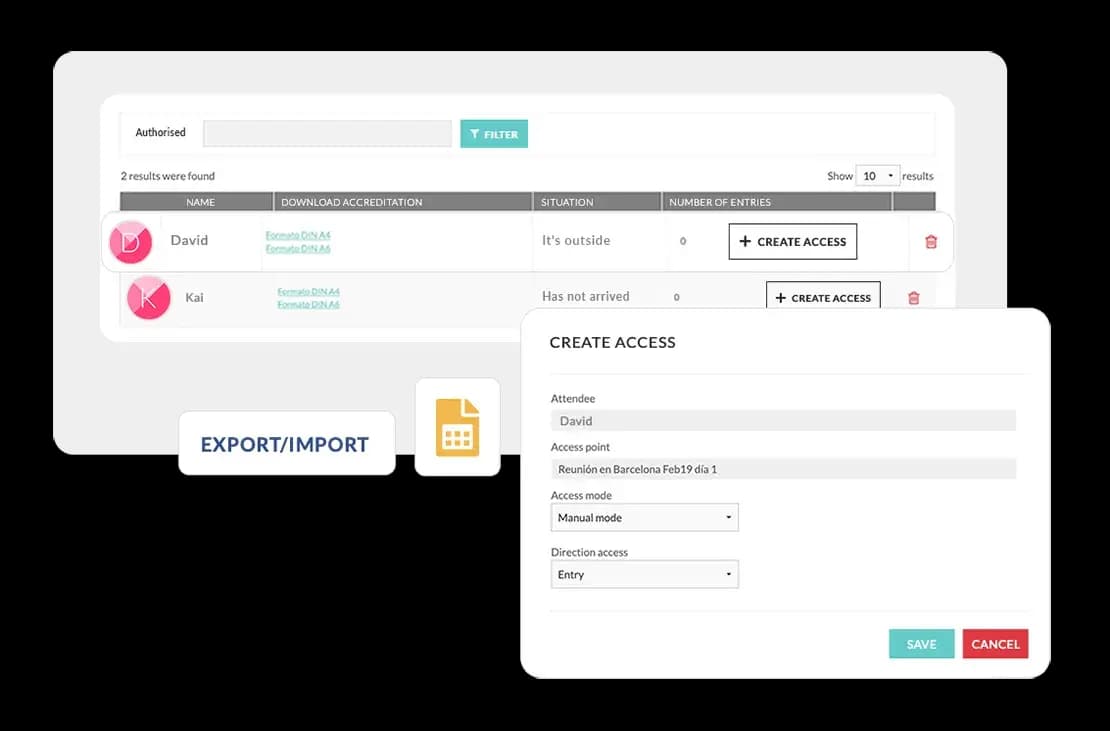1110x731 pixels.
Task: Click the Authorised label
Action: point(161,132)
